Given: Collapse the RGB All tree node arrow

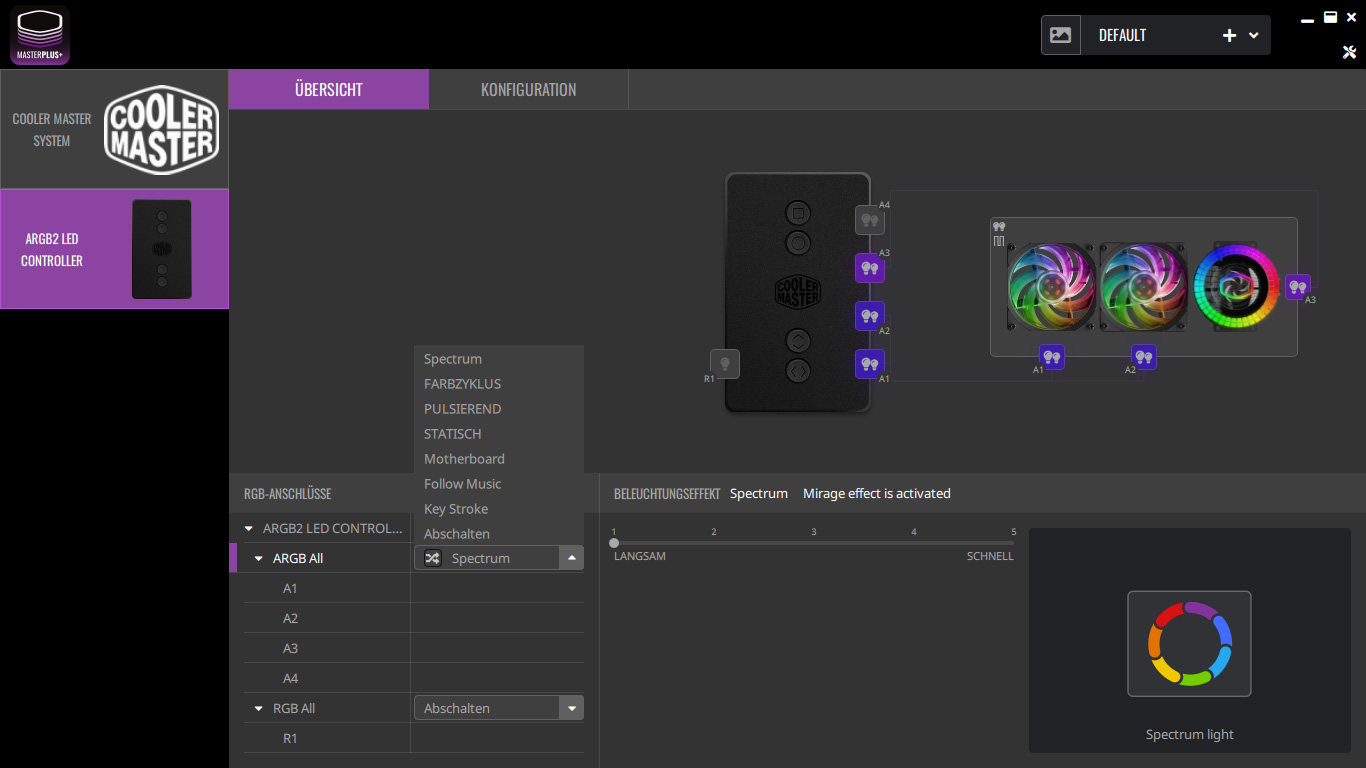Looking at the screenshot, I should [x=259, y=708].
